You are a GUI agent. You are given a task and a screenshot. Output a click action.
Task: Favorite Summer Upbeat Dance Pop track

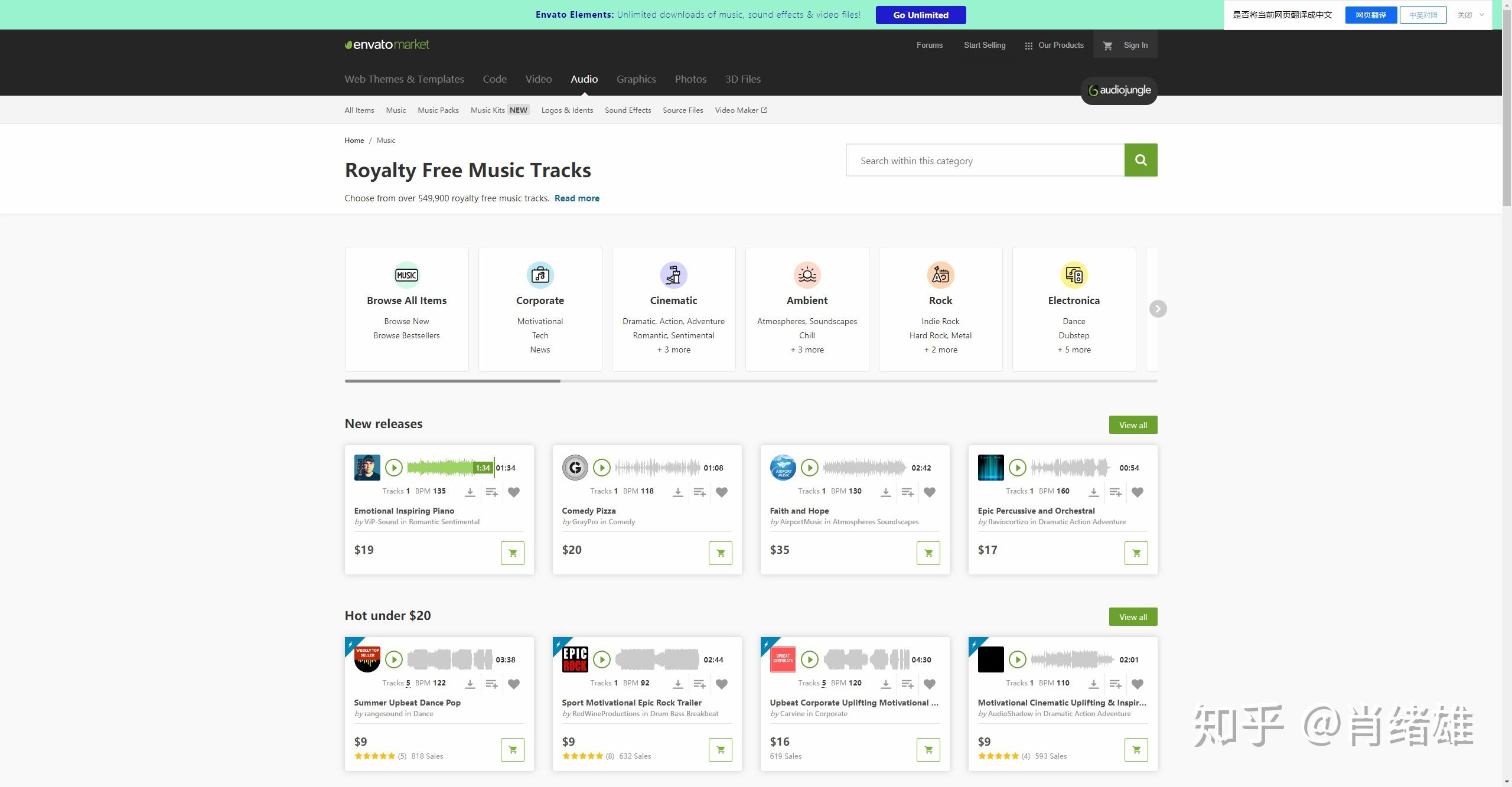514,684
